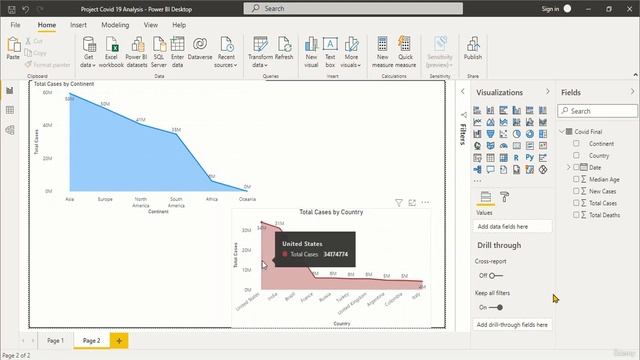Click the Excel workbook data source
Viewport: 640px width, 360px height.
point(111,52)
